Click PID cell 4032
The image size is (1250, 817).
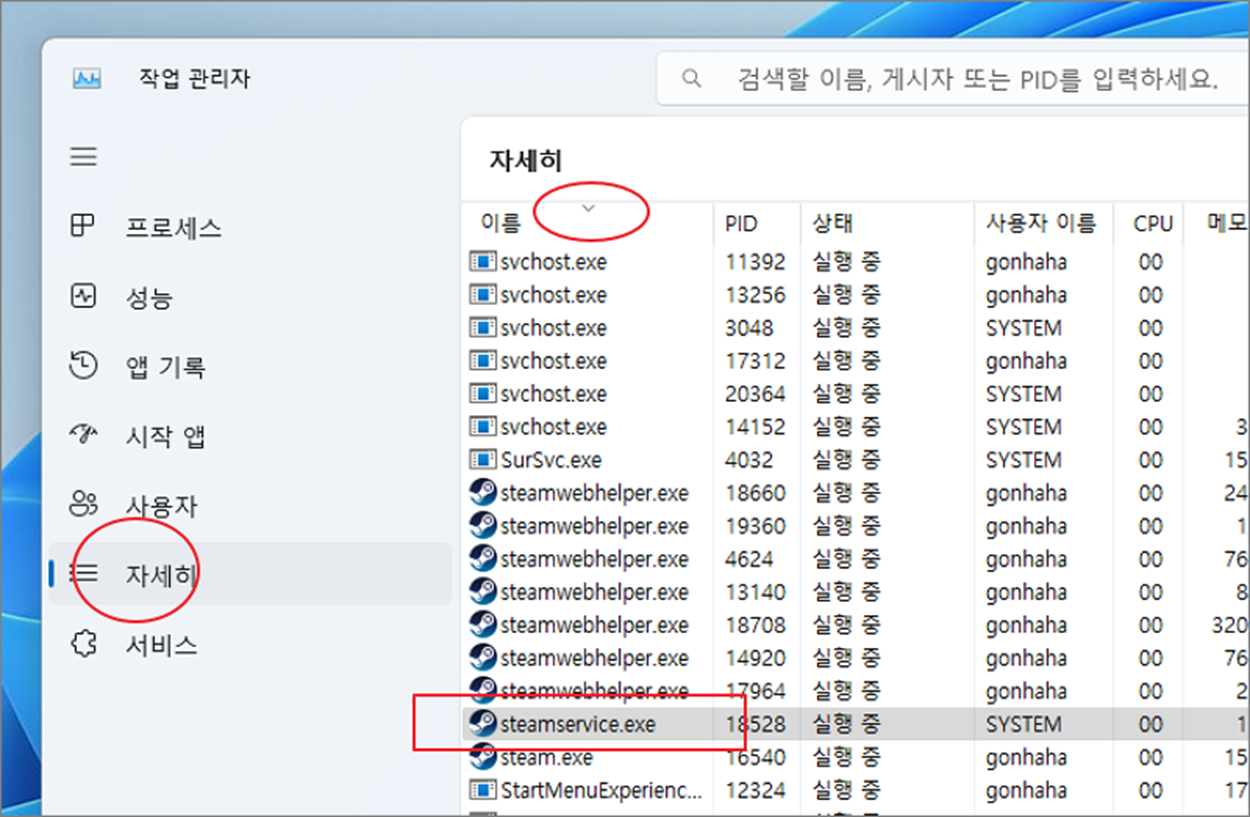tap(749, 460)
